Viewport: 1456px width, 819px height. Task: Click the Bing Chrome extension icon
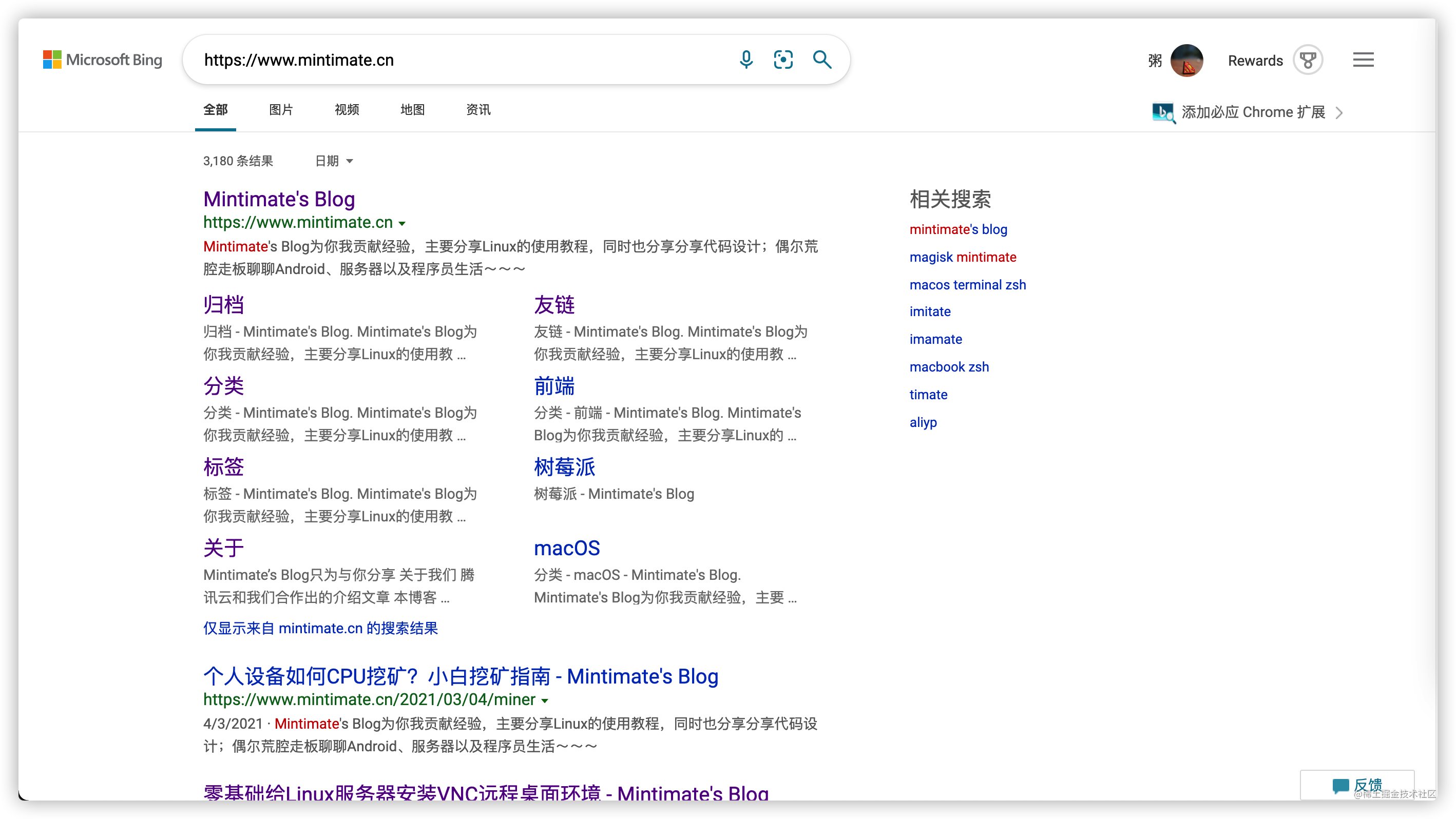pos(1163,112)
